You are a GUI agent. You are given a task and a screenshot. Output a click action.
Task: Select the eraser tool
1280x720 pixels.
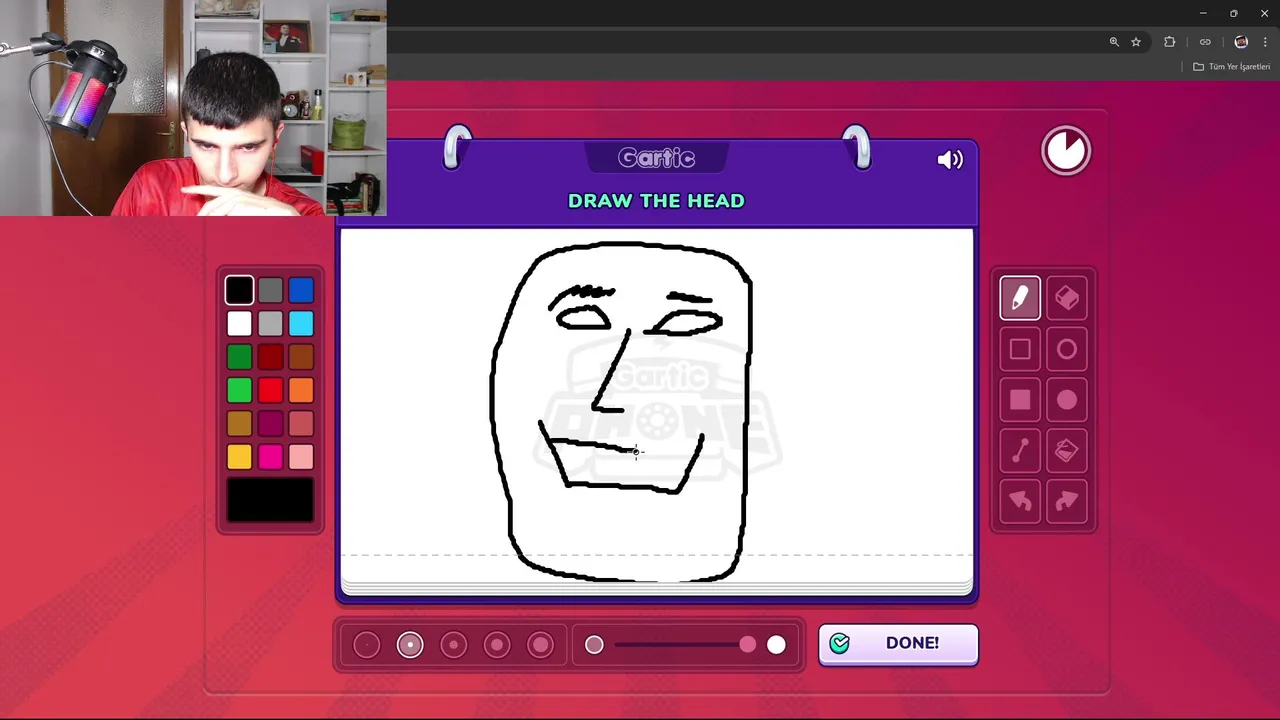[1067, 298]
